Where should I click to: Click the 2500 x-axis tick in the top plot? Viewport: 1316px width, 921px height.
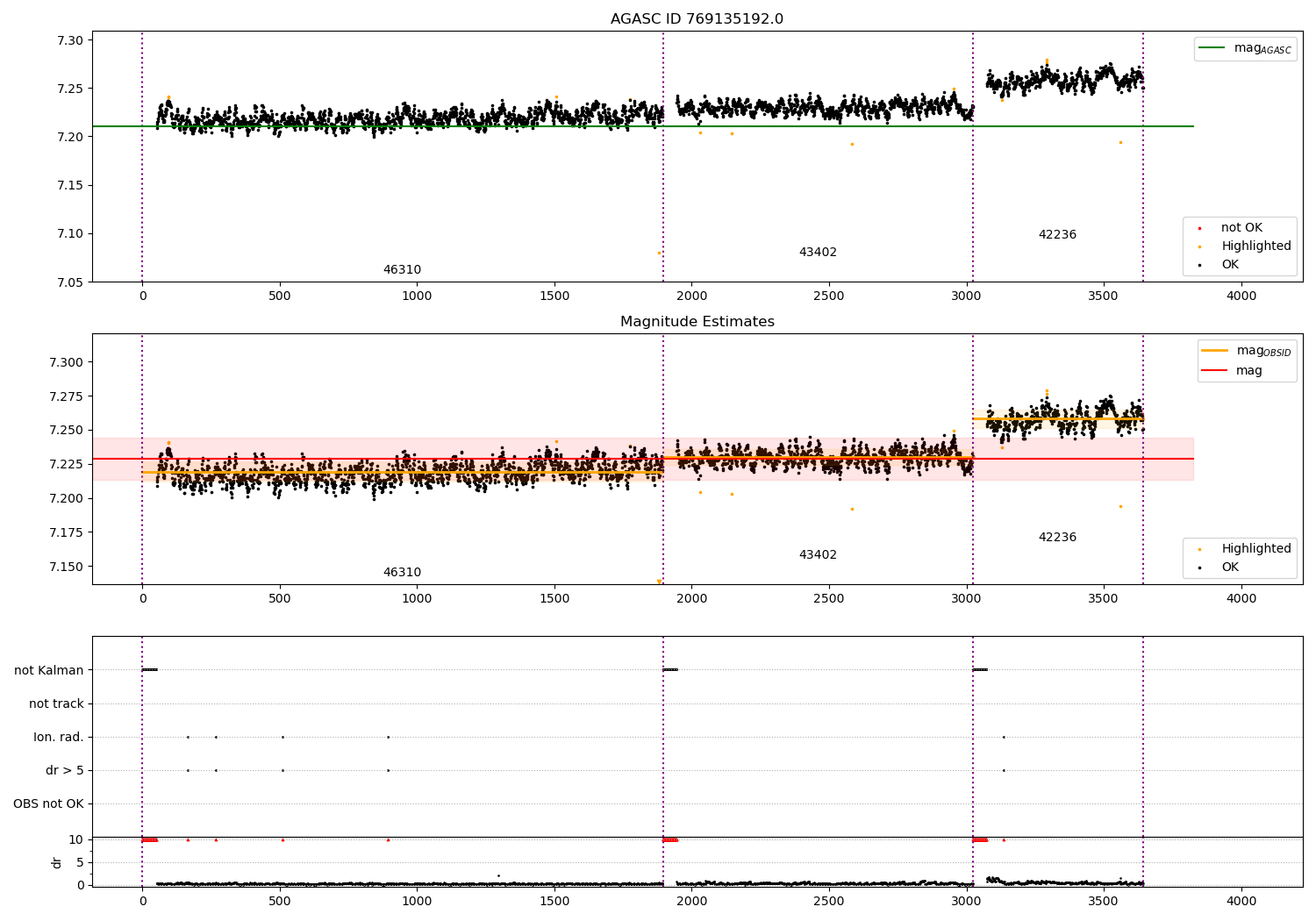coord(829,296)
